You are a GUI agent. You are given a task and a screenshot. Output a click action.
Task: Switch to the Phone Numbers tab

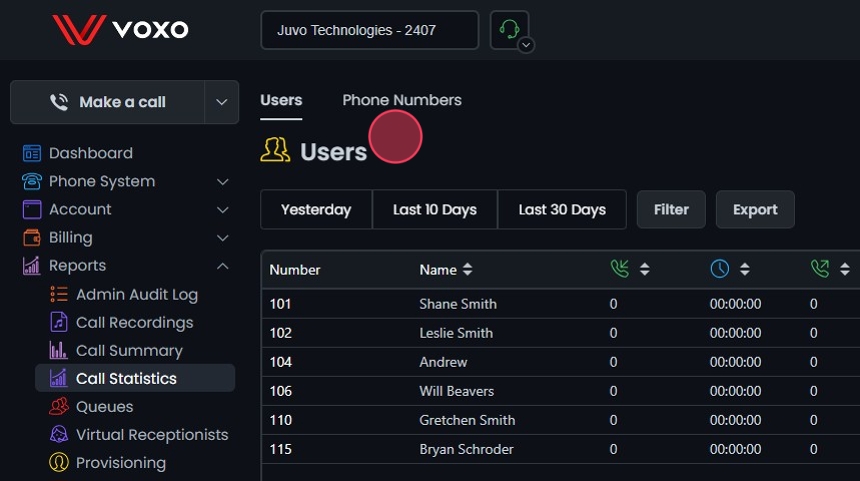point(402,100)
